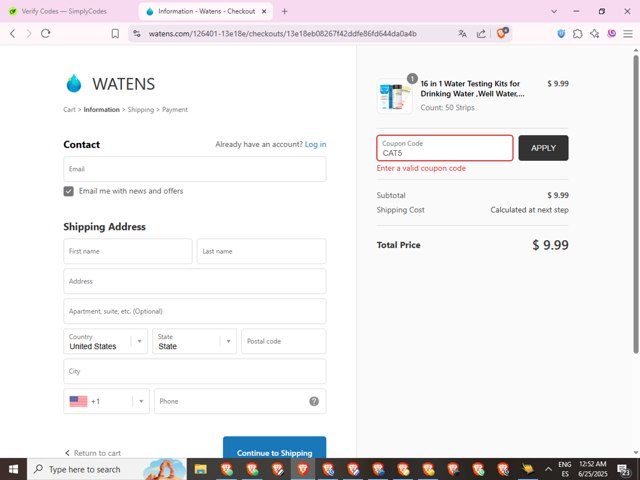
Task: Click the Log in link
Action: click(316, 144)
